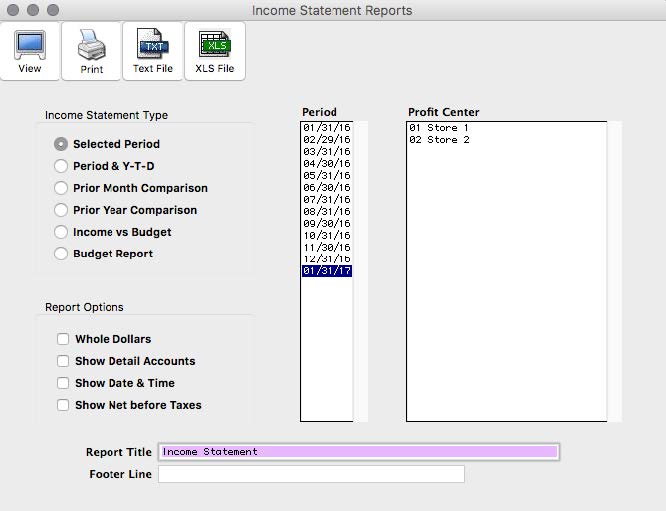666x511 pixels.
Task: Select the Selected Period radio button
Action: click(62, 144)
